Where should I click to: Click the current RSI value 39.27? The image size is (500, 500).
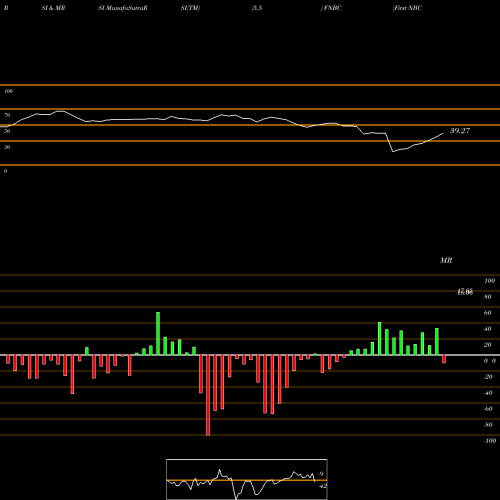(x=460, y=131)
